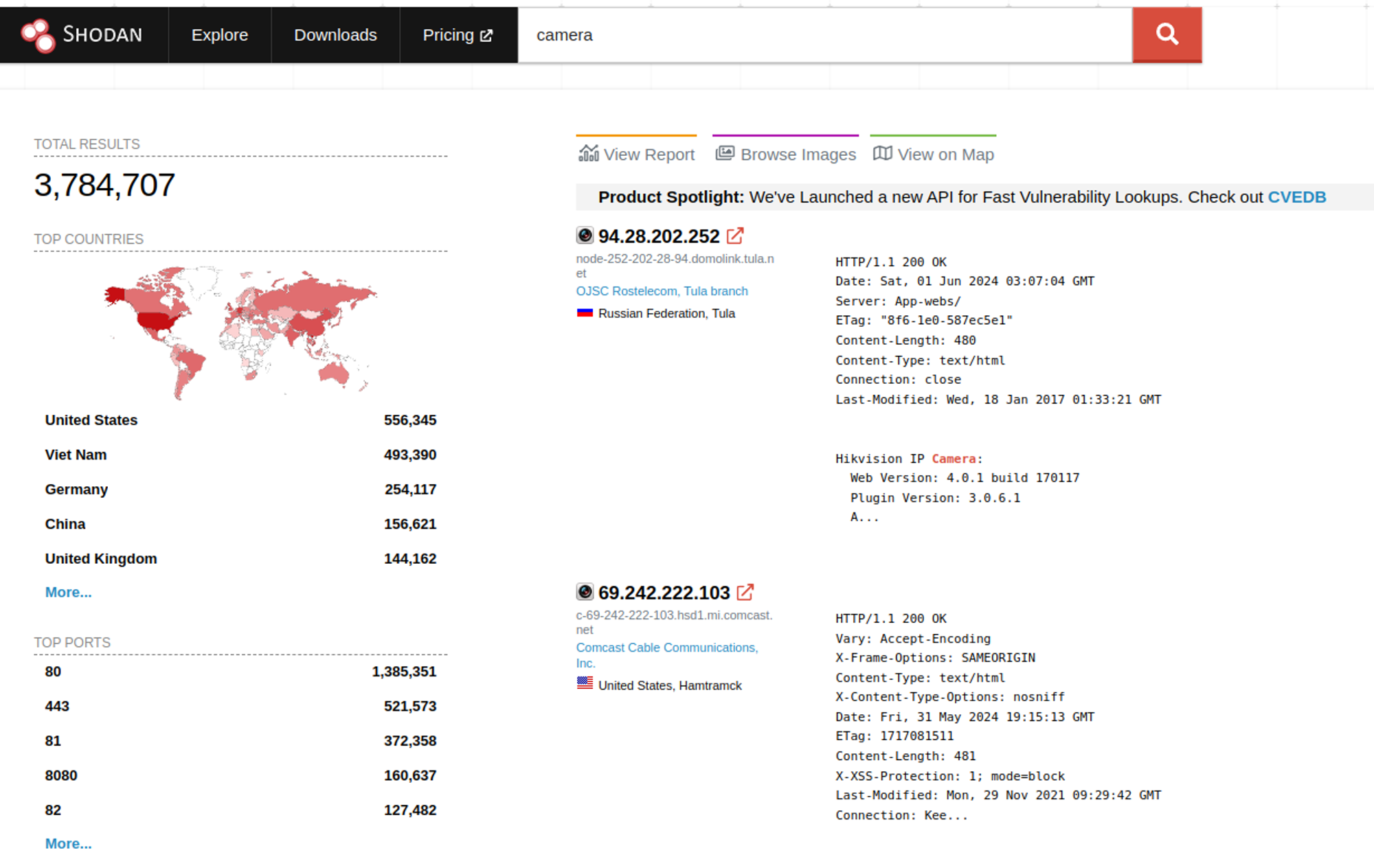Filter results by United States, Hamtramck

(x=670, y=685)
